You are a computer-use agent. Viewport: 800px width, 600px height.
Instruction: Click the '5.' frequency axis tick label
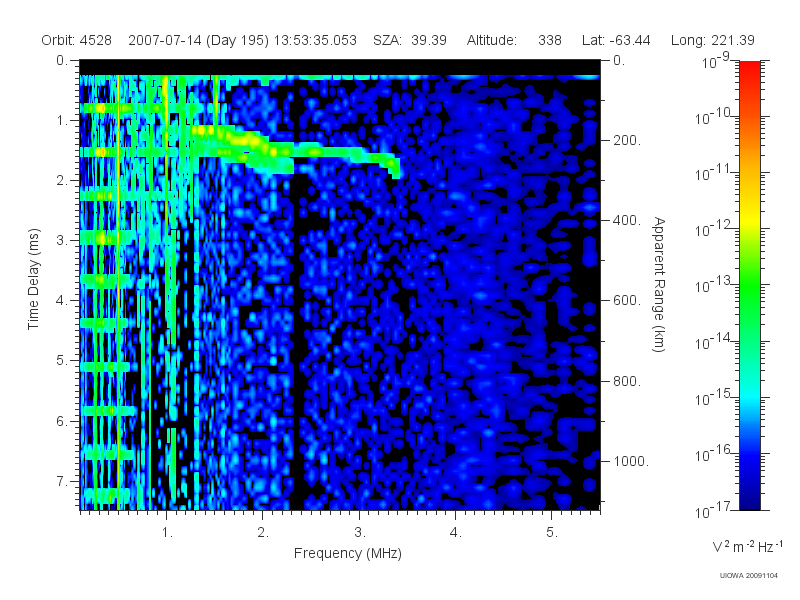[x=552, y=533]
